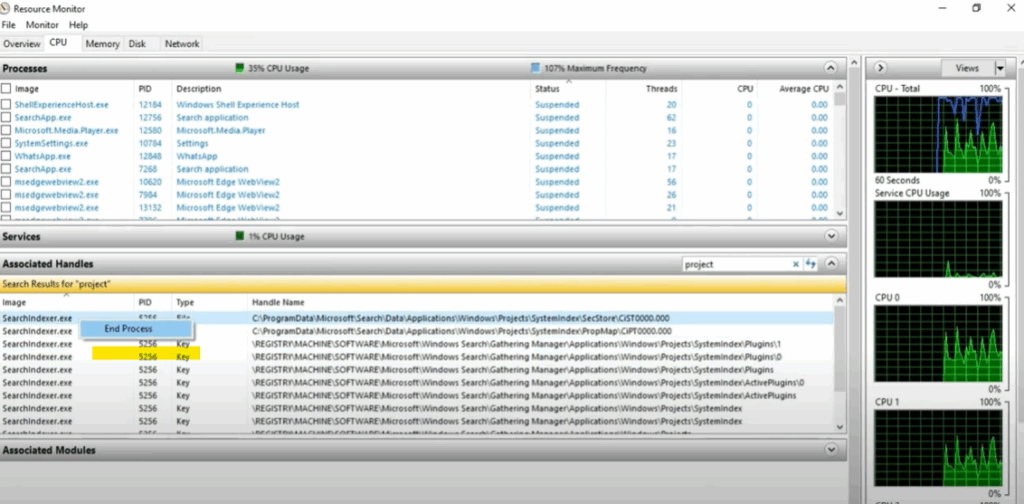The width and height of the screenshot is (1024, 504).
Task: Switch to the Memory tab
Action: coord(102,44)
